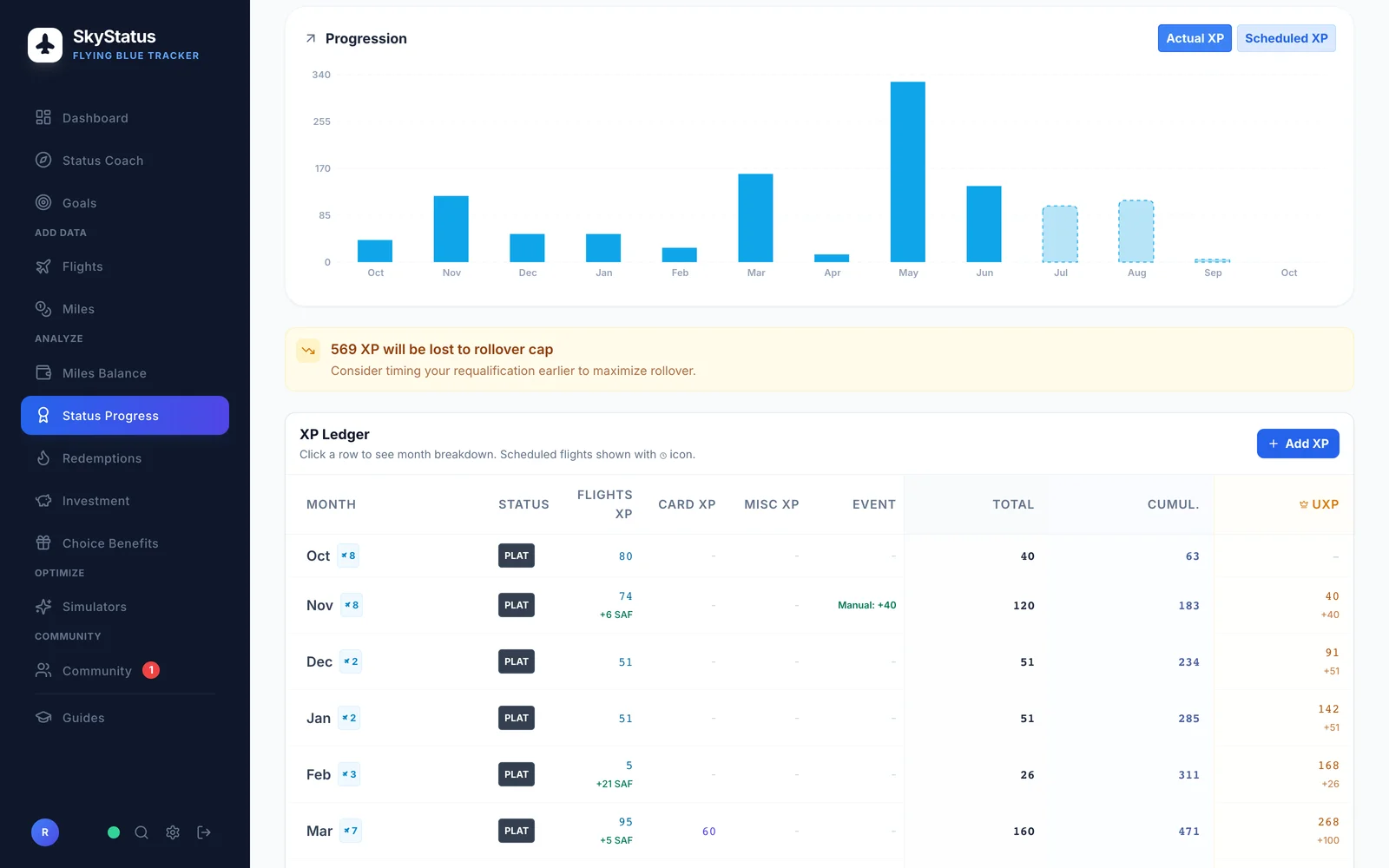Screen dimensions: 1389x868
Task: Click the dashed Aug scheduled bar
Action: [x=1136, y=231]
